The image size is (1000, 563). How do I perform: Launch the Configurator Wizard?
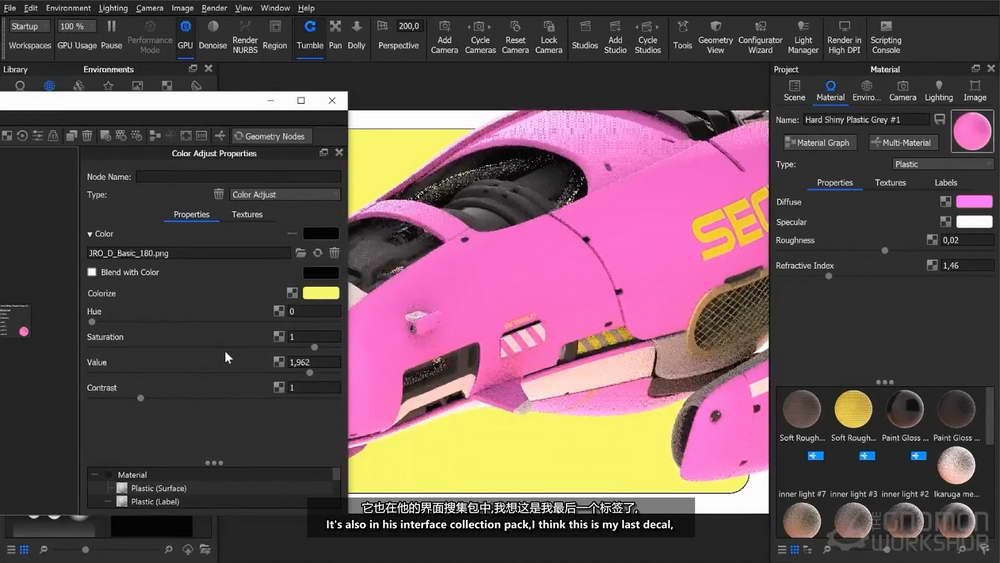pos(760,36)
